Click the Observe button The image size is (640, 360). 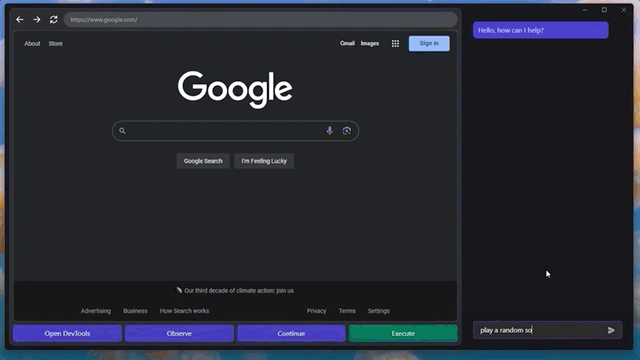(x=179, y=333)
